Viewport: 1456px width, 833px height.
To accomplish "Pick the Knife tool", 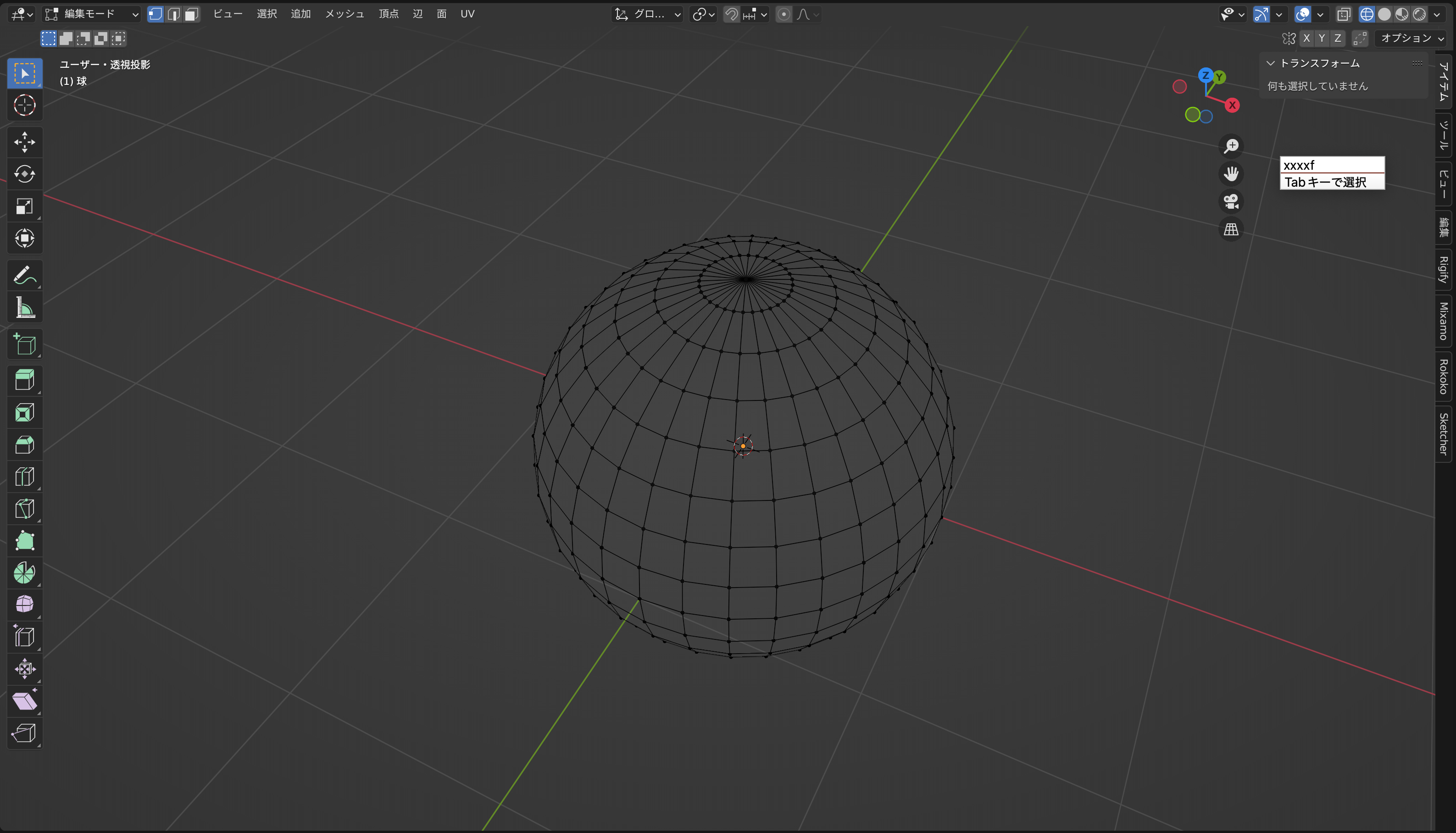I will pyautogui.click(x=25, y=509).
